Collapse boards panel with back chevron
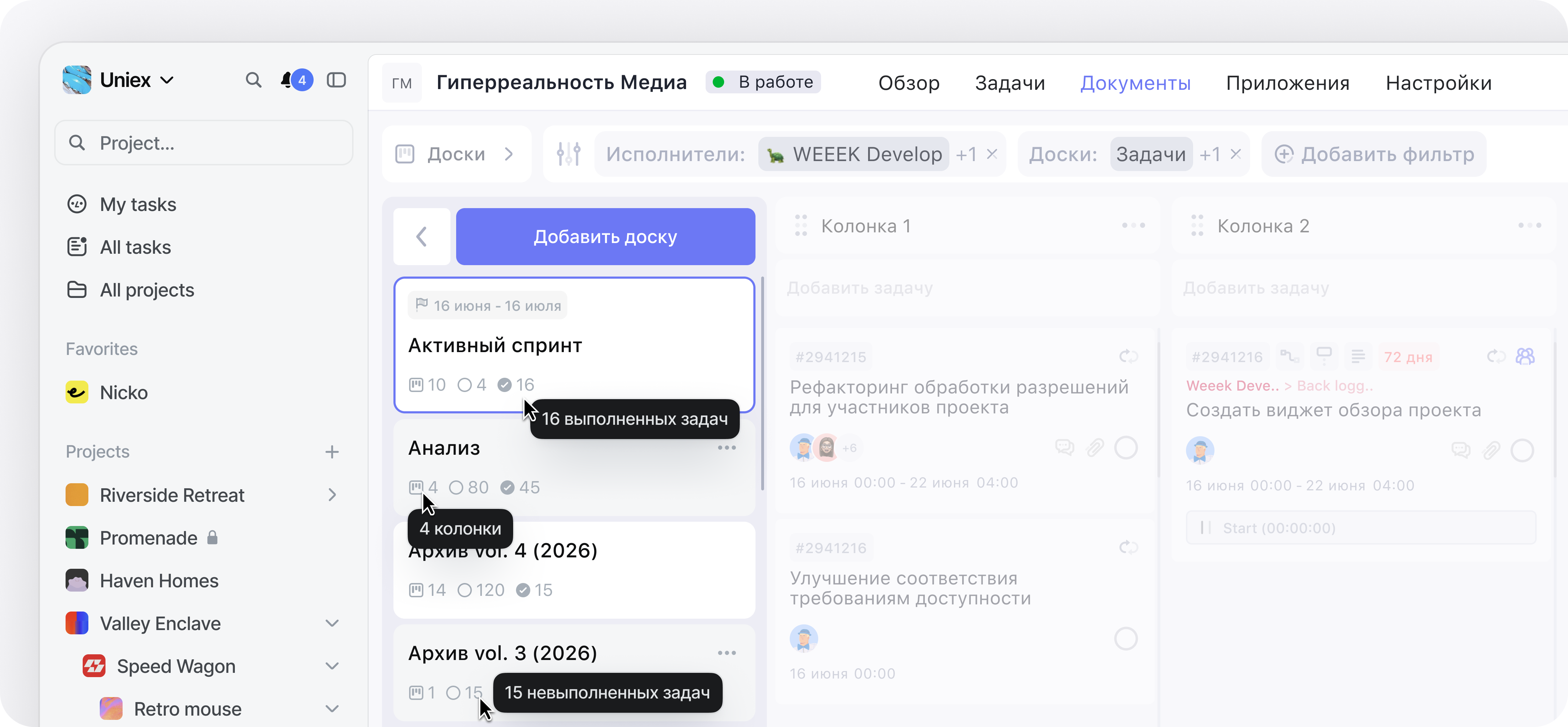Viewport: 1568px width, 727px height. 421,236
